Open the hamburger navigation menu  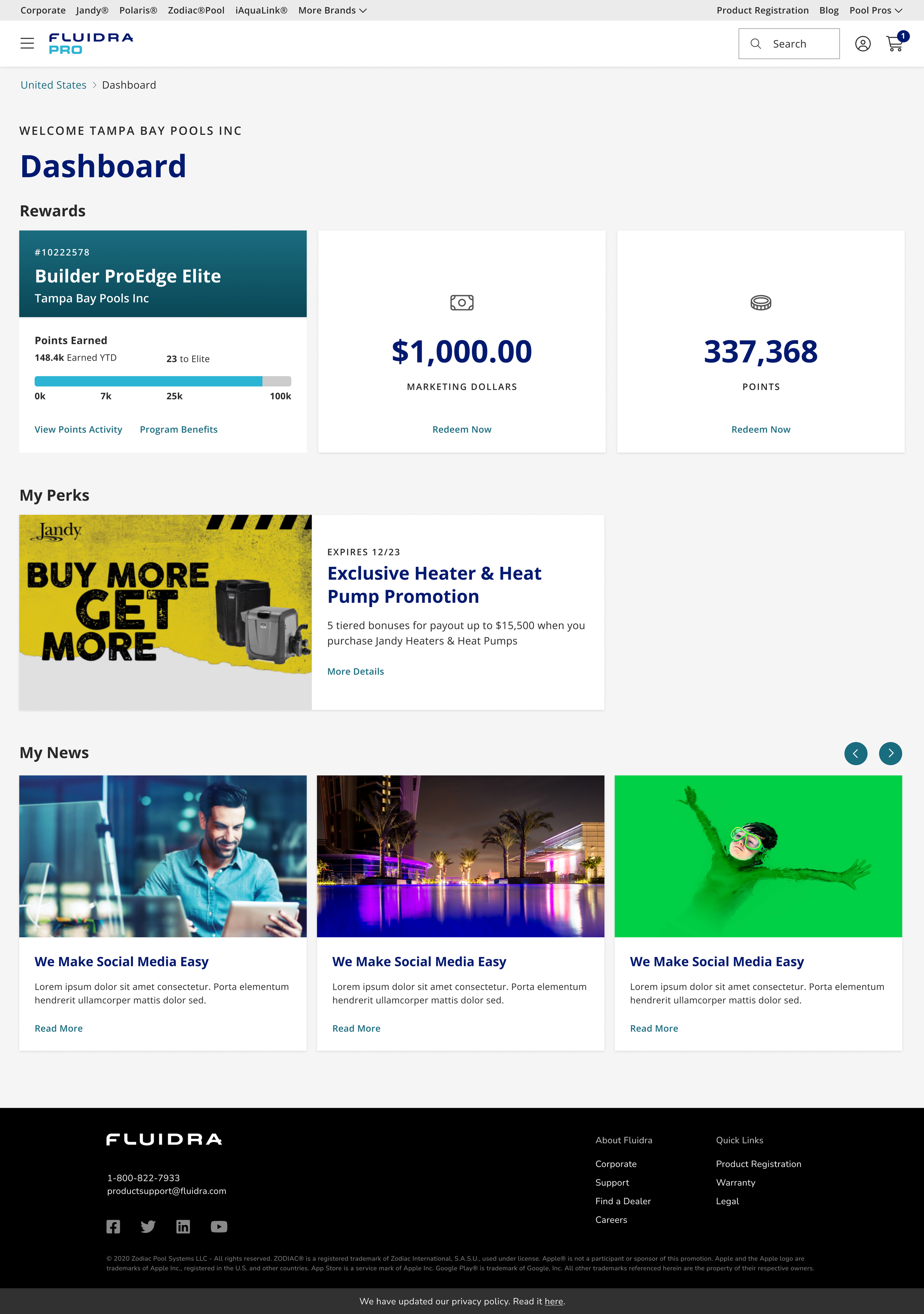[x=27, y=44]
